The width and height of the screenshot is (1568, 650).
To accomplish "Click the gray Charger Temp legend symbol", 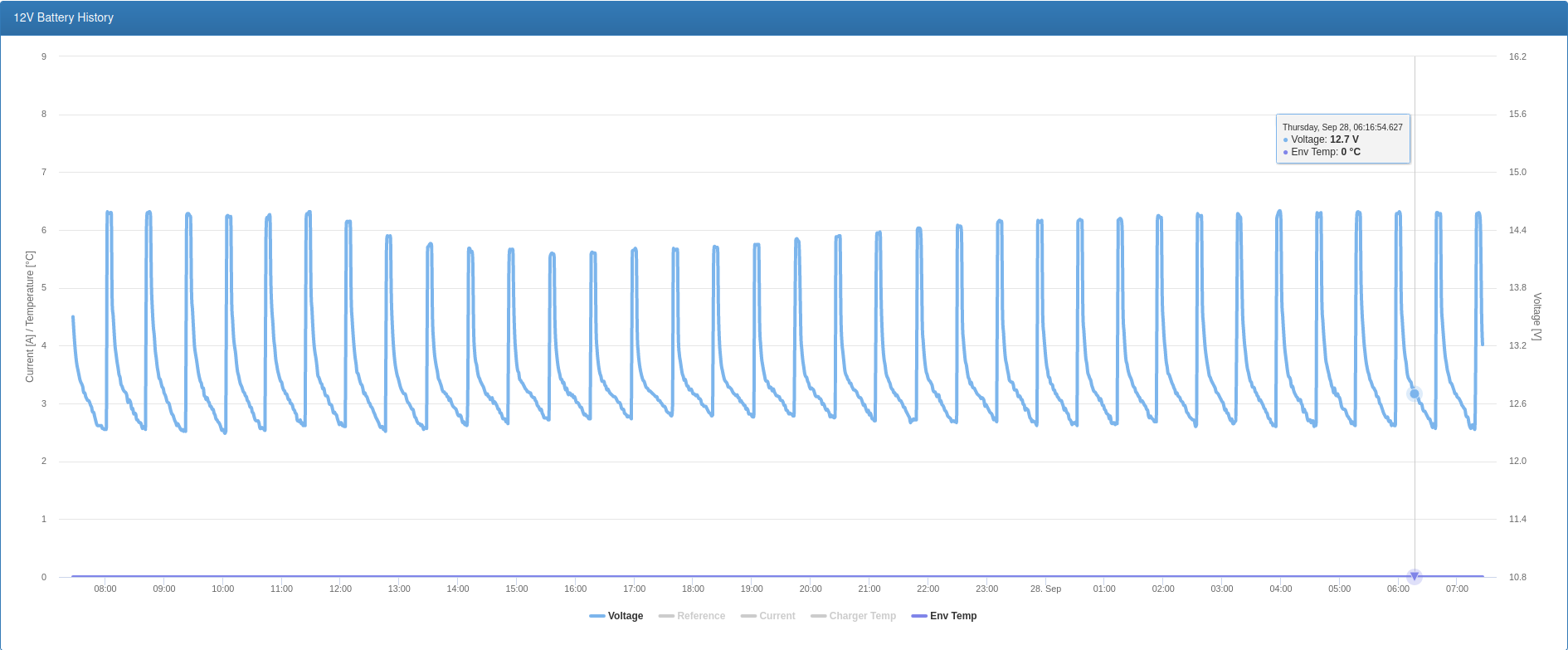I will (x=818, y=616).
